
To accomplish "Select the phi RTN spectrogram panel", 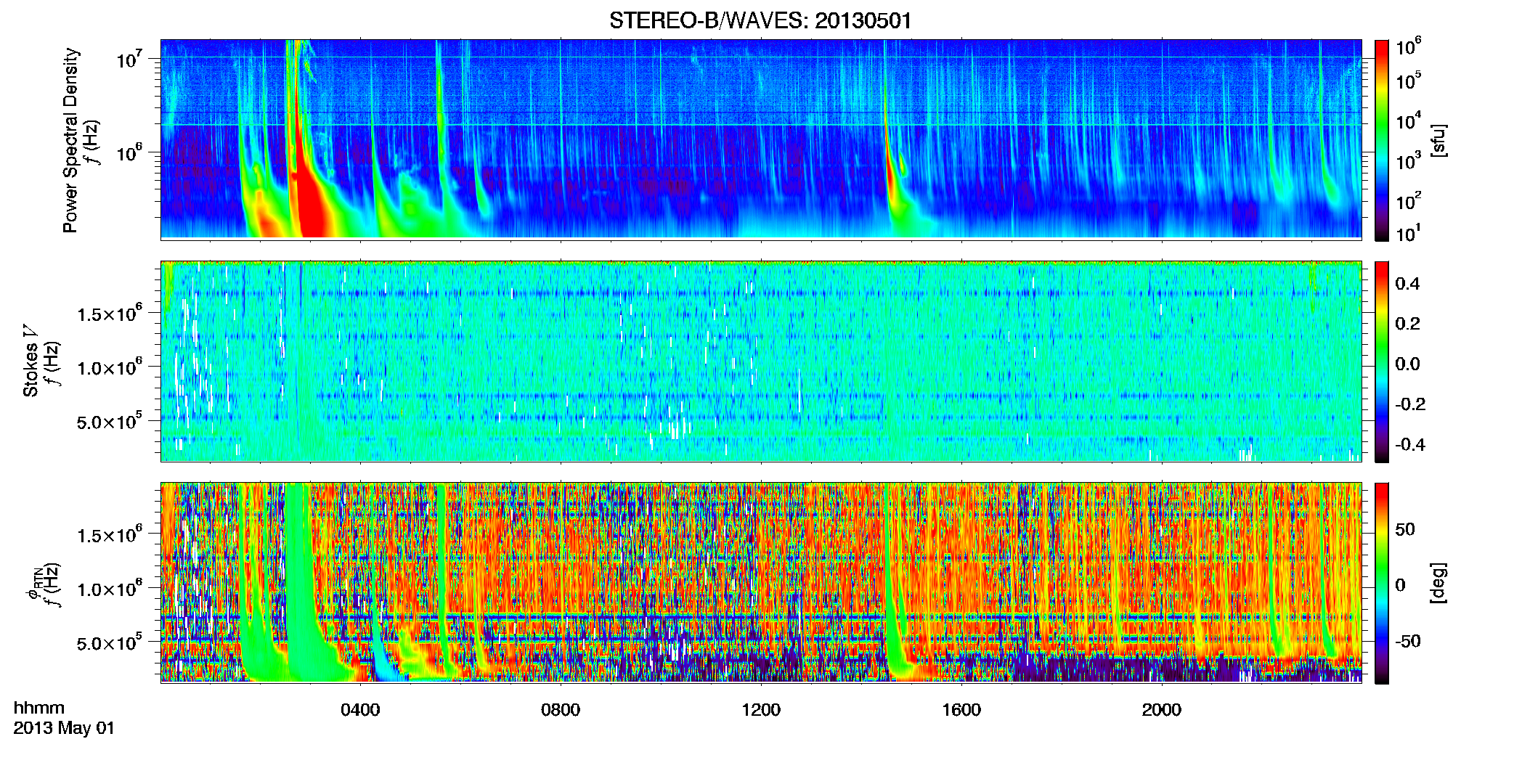I will pyautogui.click(x=761, y=583).
